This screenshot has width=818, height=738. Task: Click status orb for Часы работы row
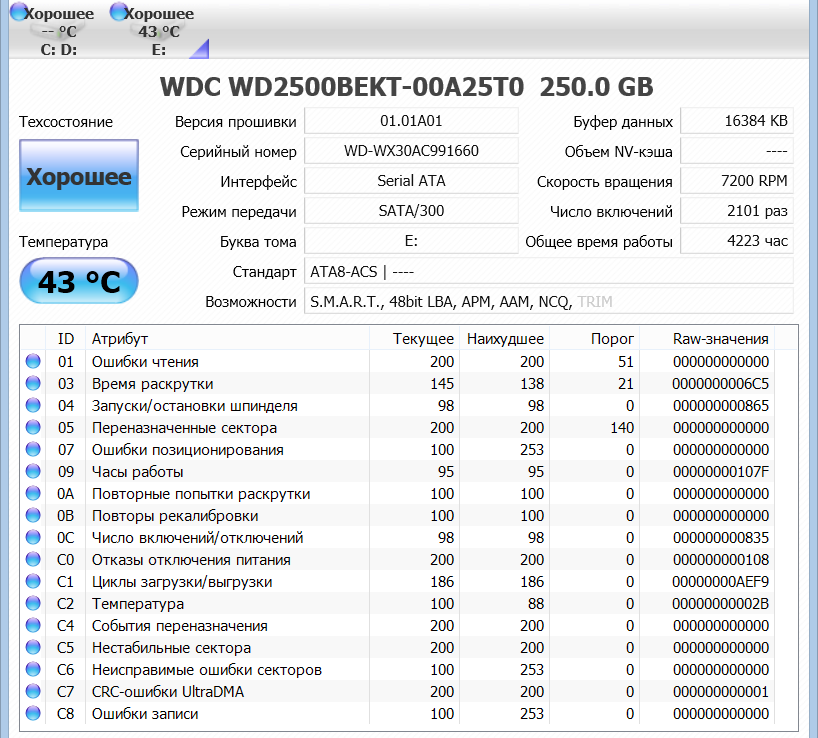(33, 471)
